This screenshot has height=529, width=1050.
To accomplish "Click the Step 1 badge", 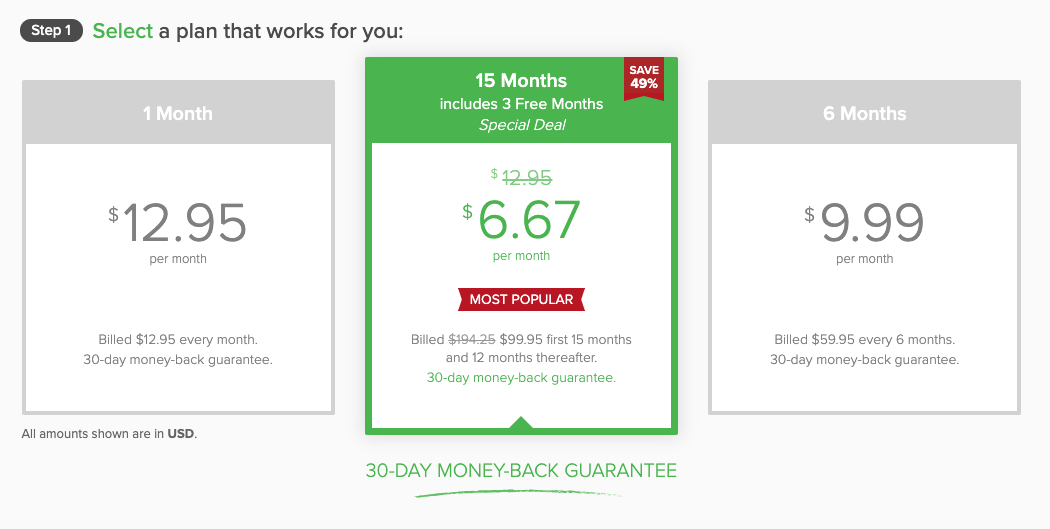I will [51, 30].
